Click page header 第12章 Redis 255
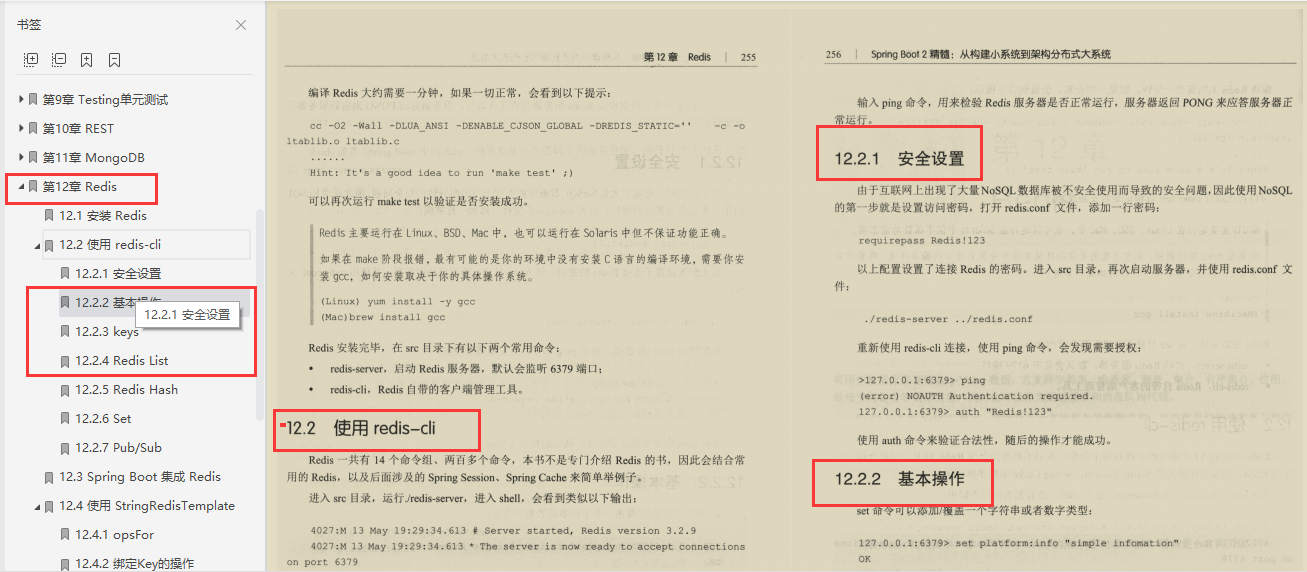The width and height of the screenshot is (1307, 572). (699, 57)
